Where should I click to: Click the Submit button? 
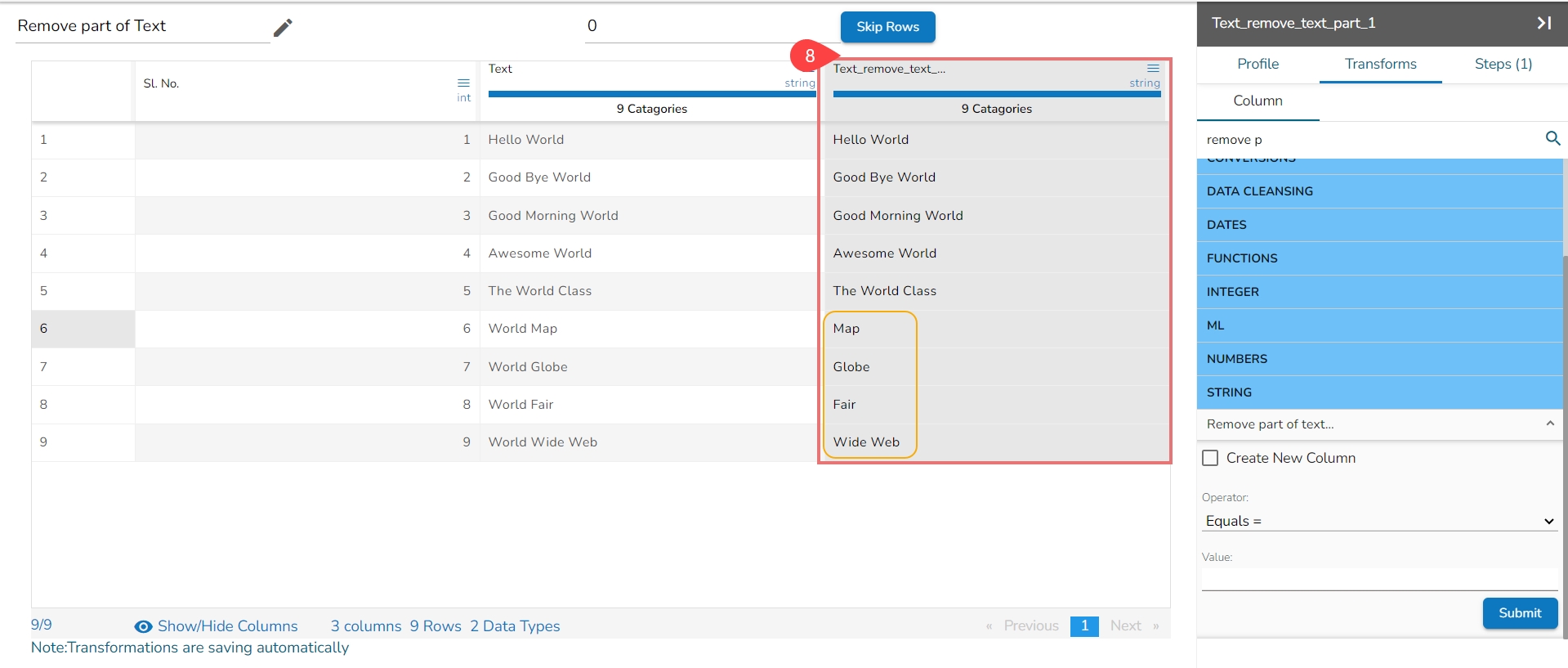(1519, 612)
